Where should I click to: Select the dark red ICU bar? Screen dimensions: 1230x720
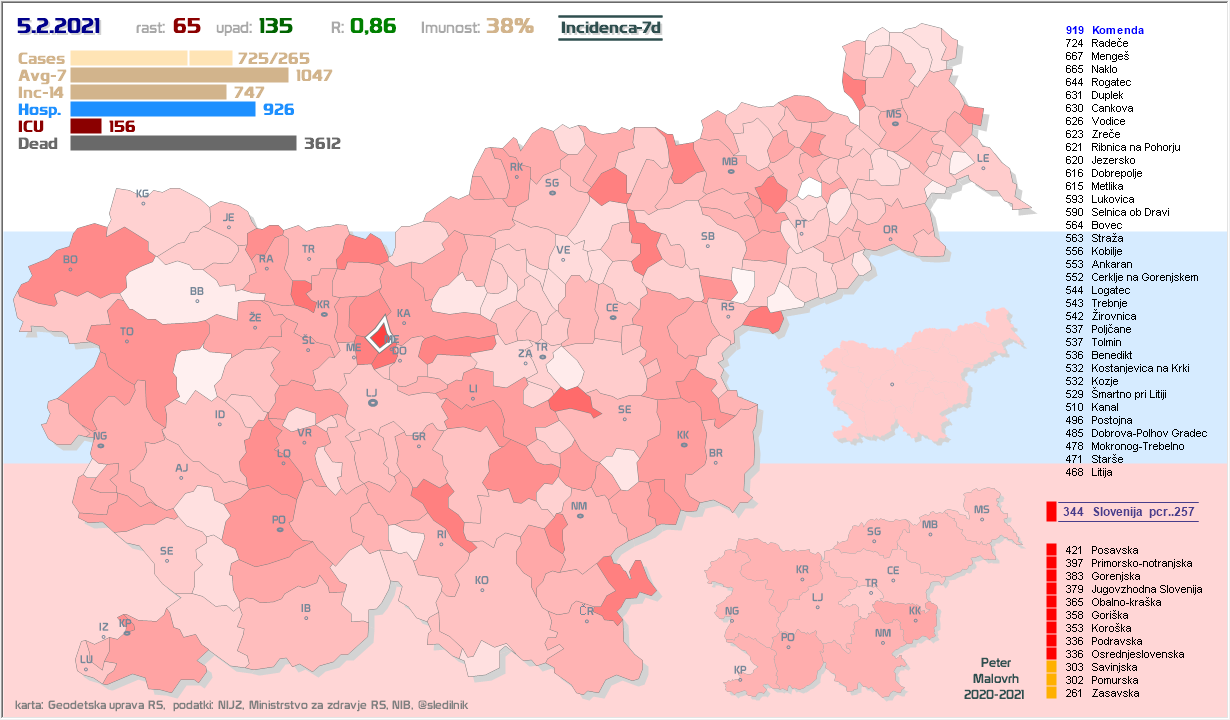(86, 126)
